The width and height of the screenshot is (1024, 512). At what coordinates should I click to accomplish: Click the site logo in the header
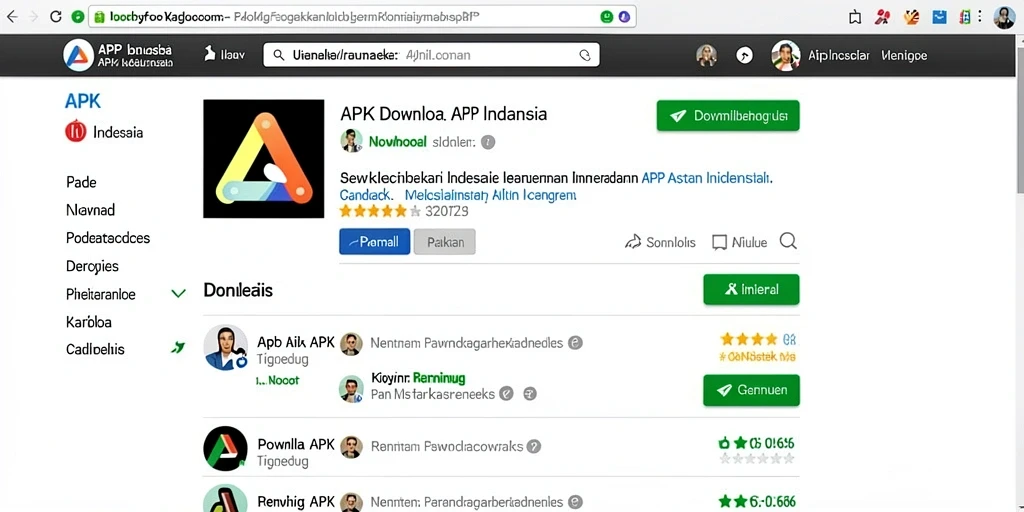(x=78, y=55)
